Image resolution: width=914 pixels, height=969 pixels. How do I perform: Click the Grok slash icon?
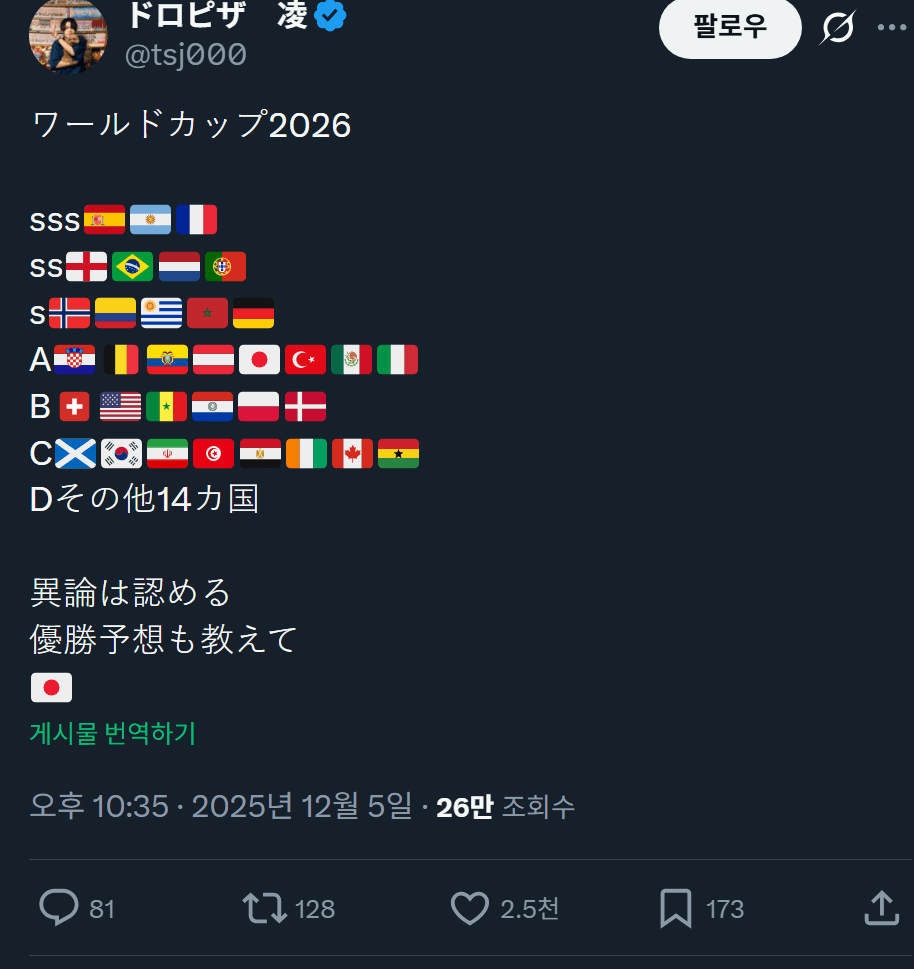pos(837,28)
